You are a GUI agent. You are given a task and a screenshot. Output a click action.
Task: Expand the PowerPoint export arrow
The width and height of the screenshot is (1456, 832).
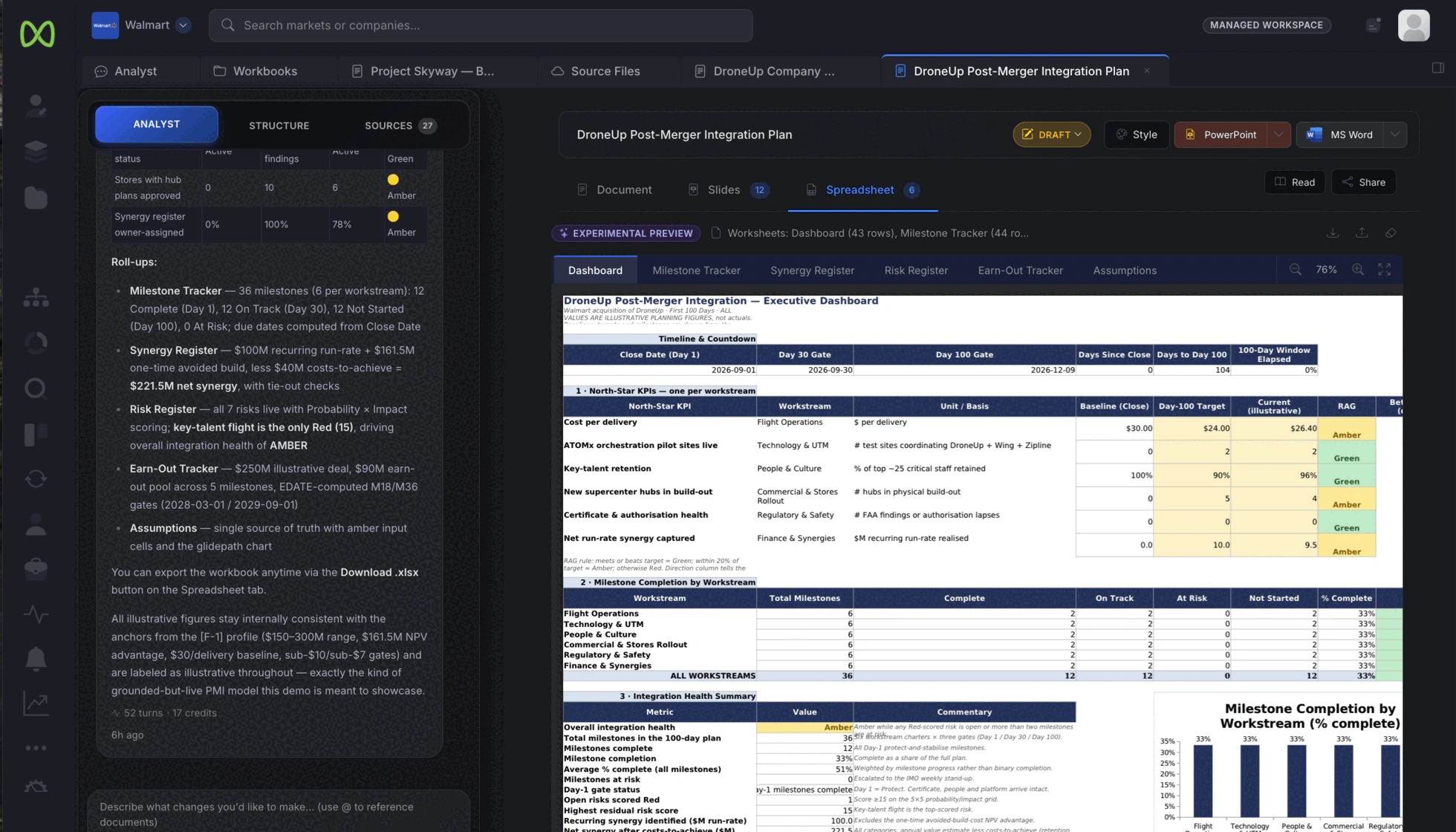click(x=1278, y=134)
